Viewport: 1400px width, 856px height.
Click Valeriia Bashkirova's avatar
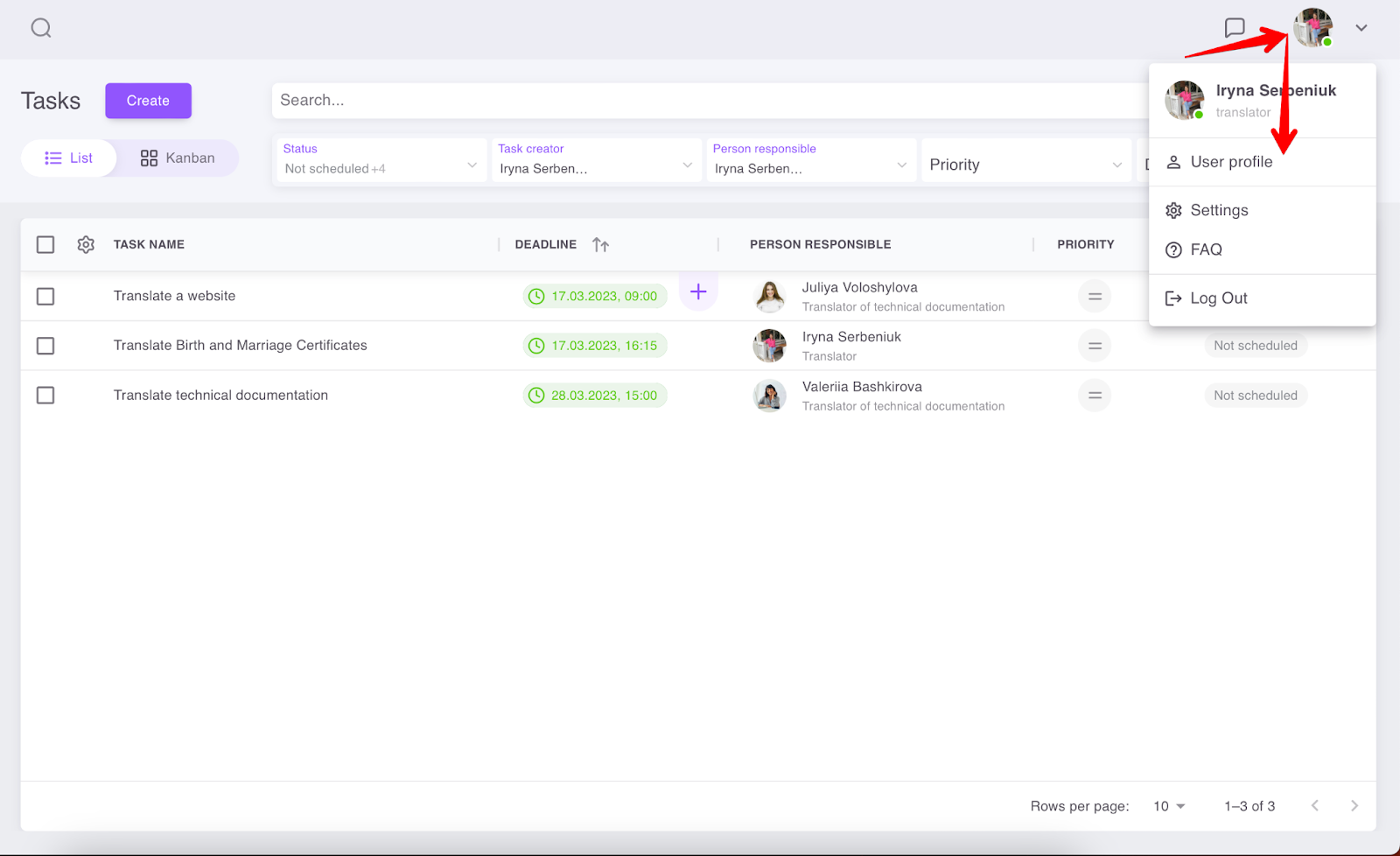(769, 396)
